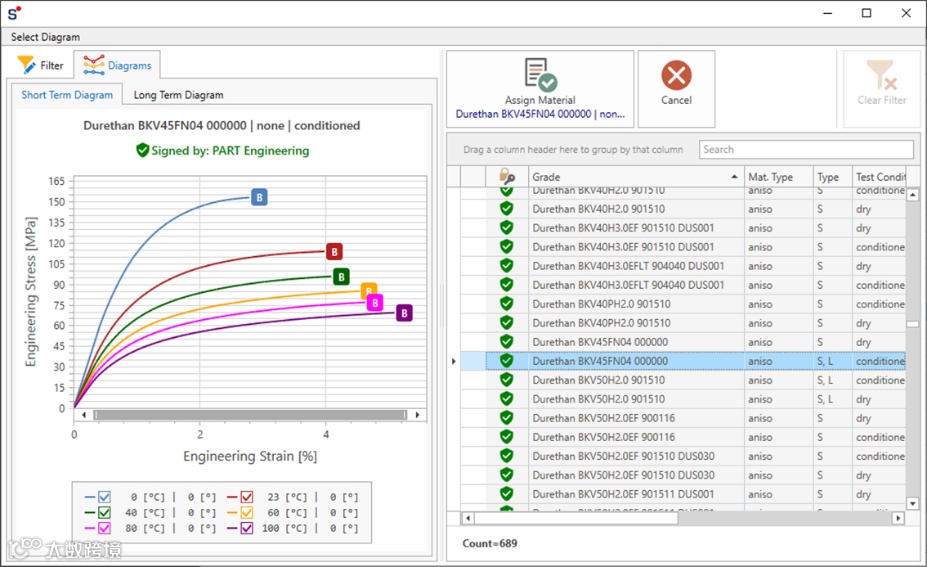Click the Assign Material document icon
Screen dimensions: 927x567
[540, 74]
